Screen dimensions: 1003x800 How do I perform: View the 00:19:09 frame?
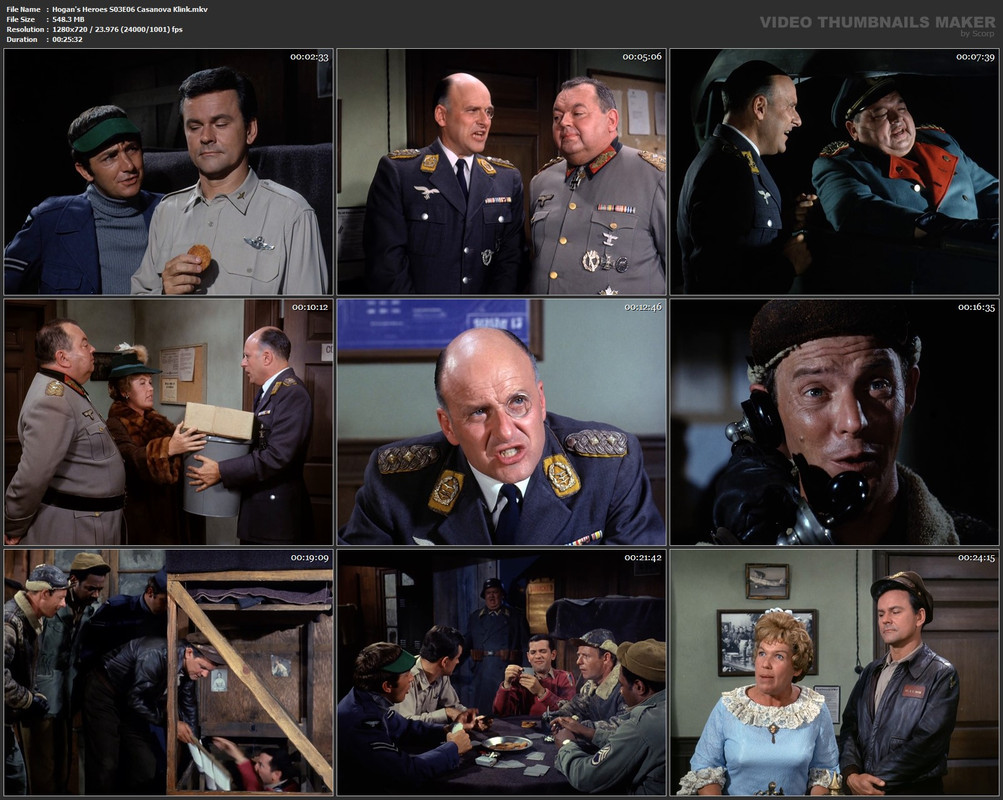click(x=168, y=673)
